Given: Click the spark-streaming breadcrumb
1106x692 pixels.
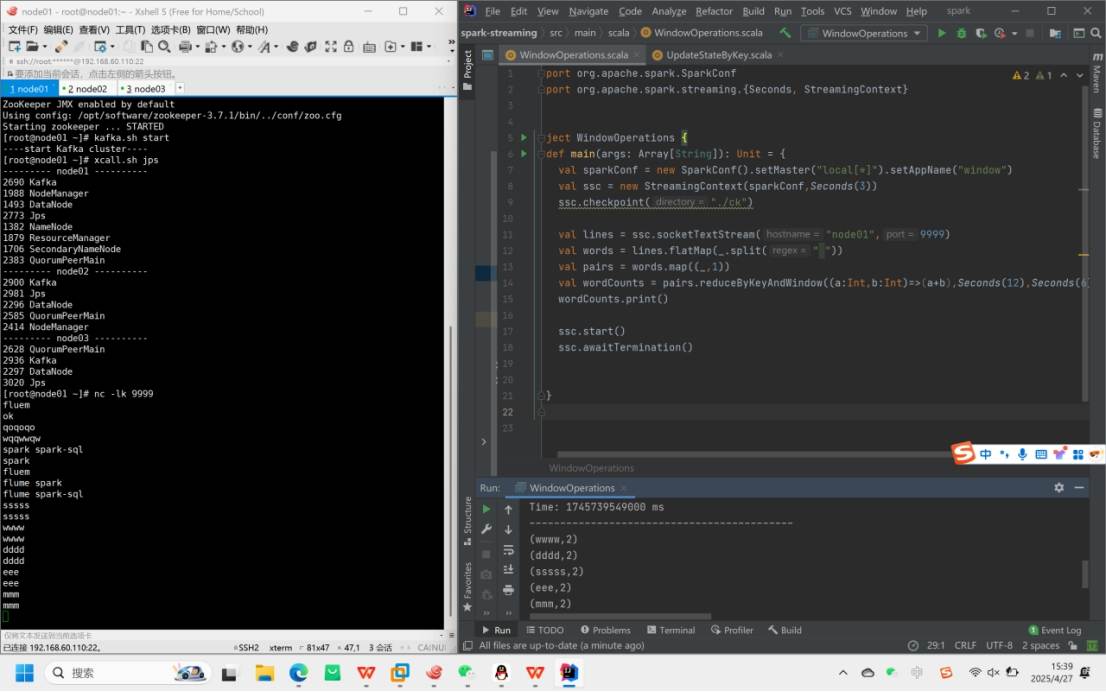Looking at the screenshot, I should pyautogui.click(x=499, y=32).
